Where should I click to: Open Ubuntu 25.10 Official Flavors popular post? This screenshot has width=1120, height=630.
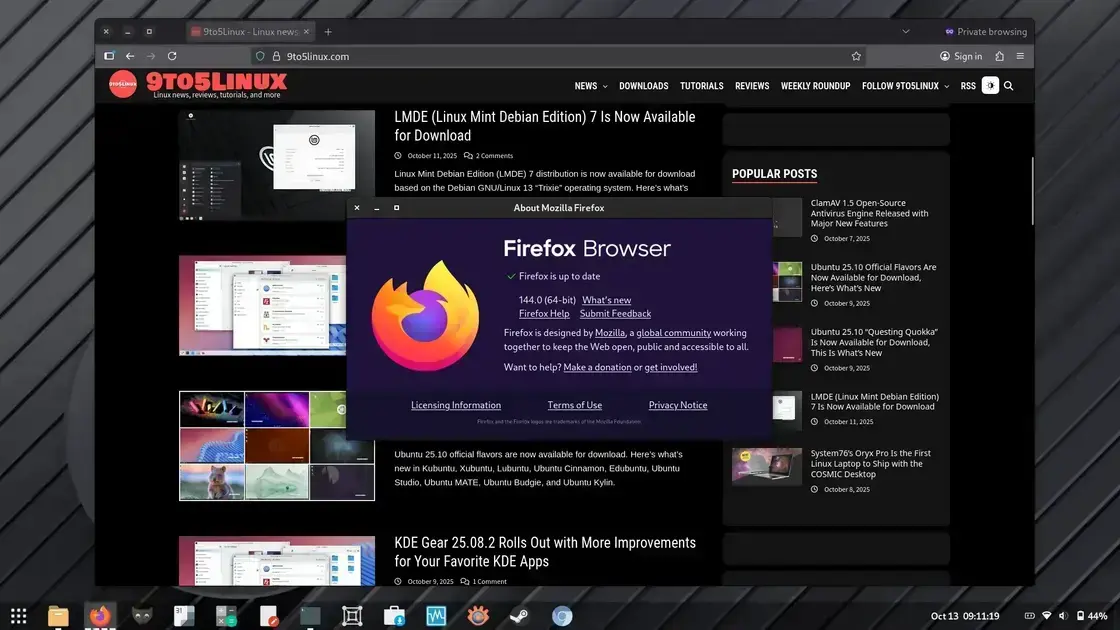(874, 277)
